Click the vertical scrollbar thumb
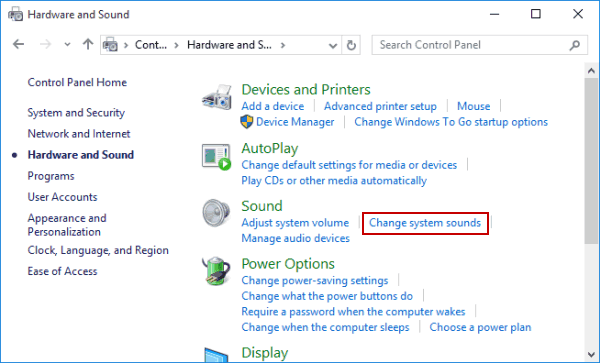600x363 pixels. (591, 161)
